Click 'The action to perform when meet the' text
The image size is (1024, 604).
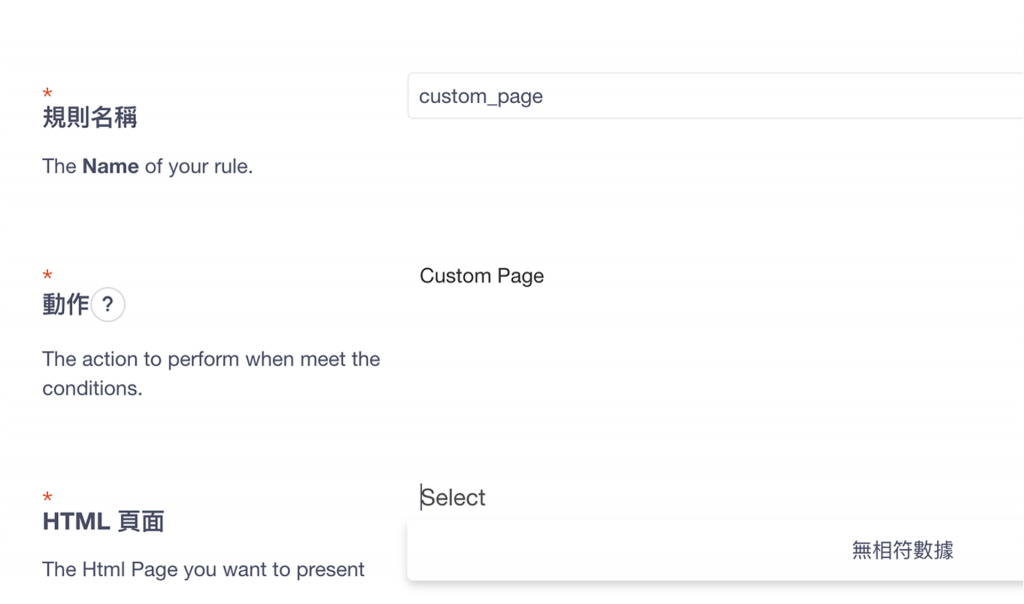pyautogui.click(x=211, y=359)
